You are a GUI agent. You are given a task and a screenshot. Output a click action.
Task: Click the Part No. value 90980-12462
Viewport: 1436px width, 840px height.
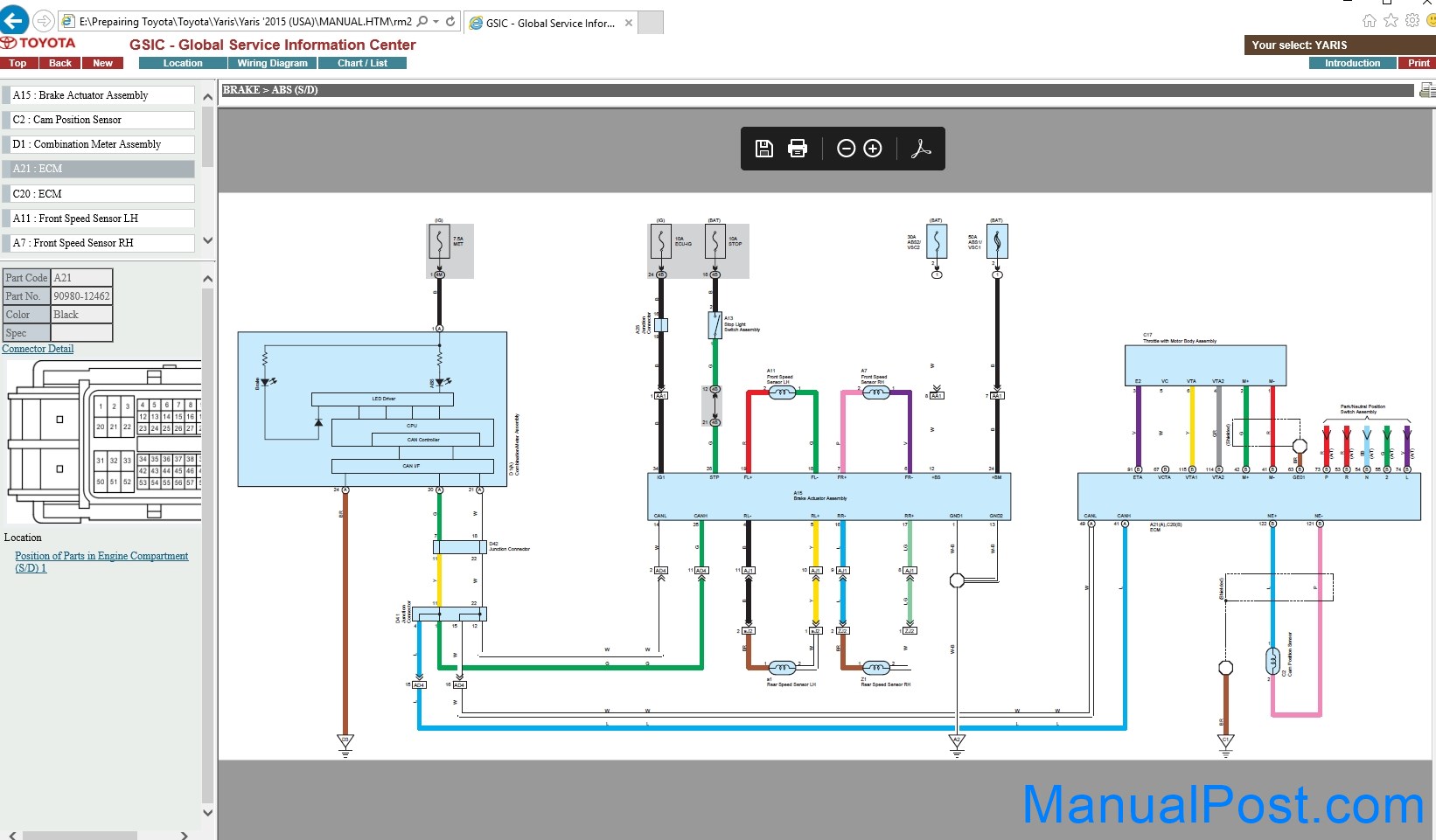pyautogui.click(x=82, y=296)
